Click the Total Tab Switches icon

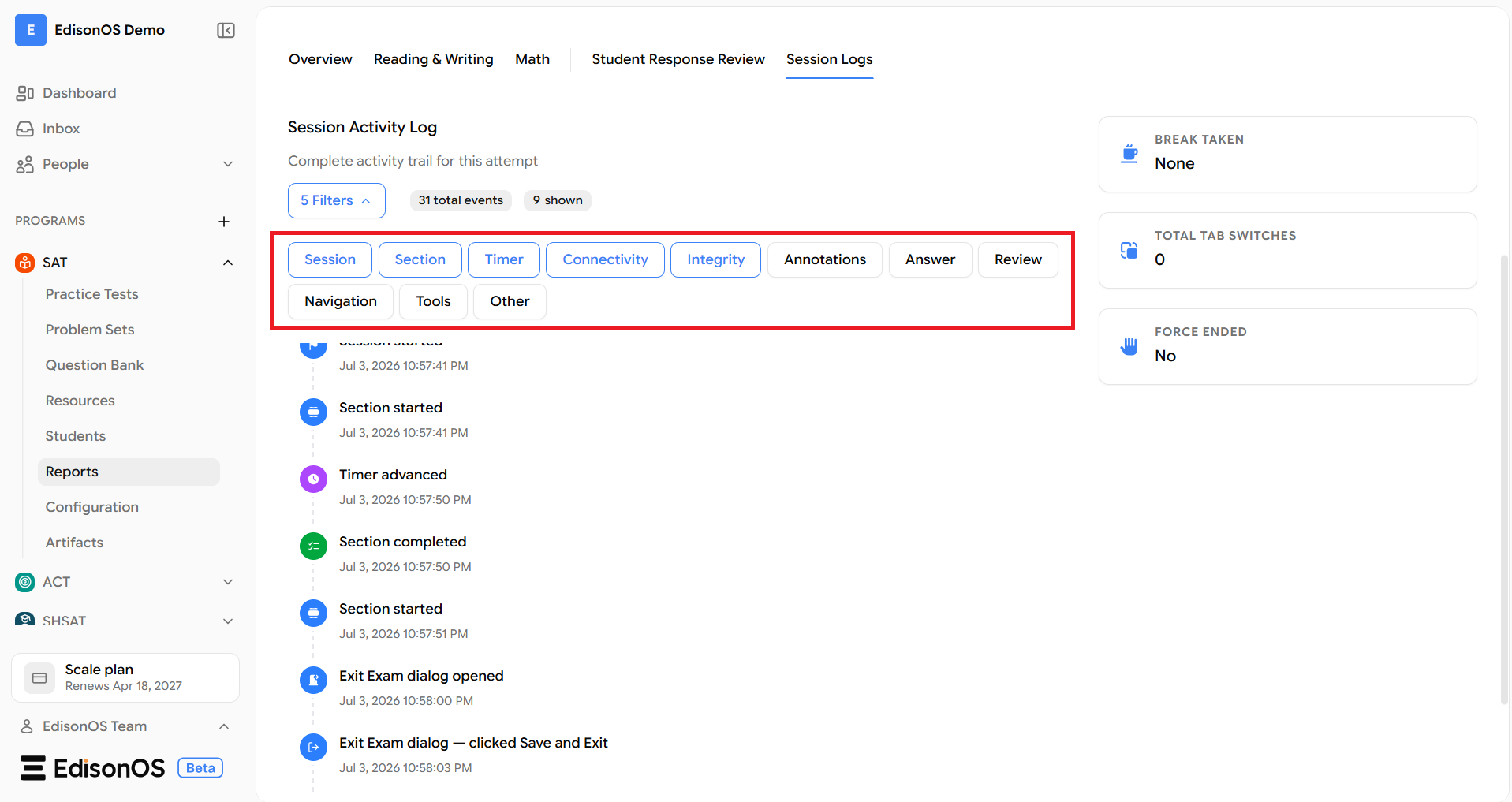click(x=1129, y=250)
